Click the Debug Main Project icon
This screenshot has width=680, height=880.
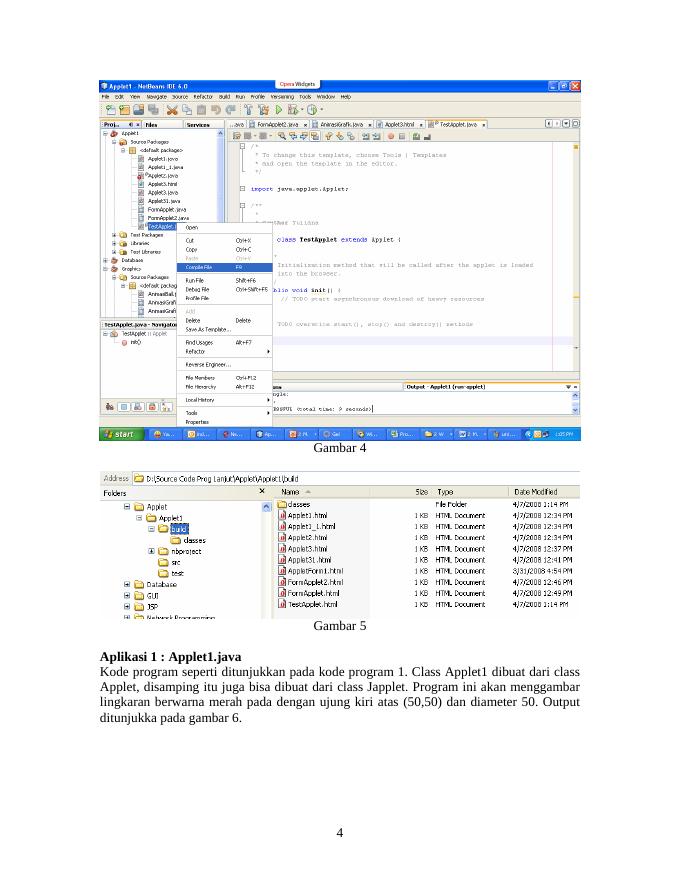[293, 110]
